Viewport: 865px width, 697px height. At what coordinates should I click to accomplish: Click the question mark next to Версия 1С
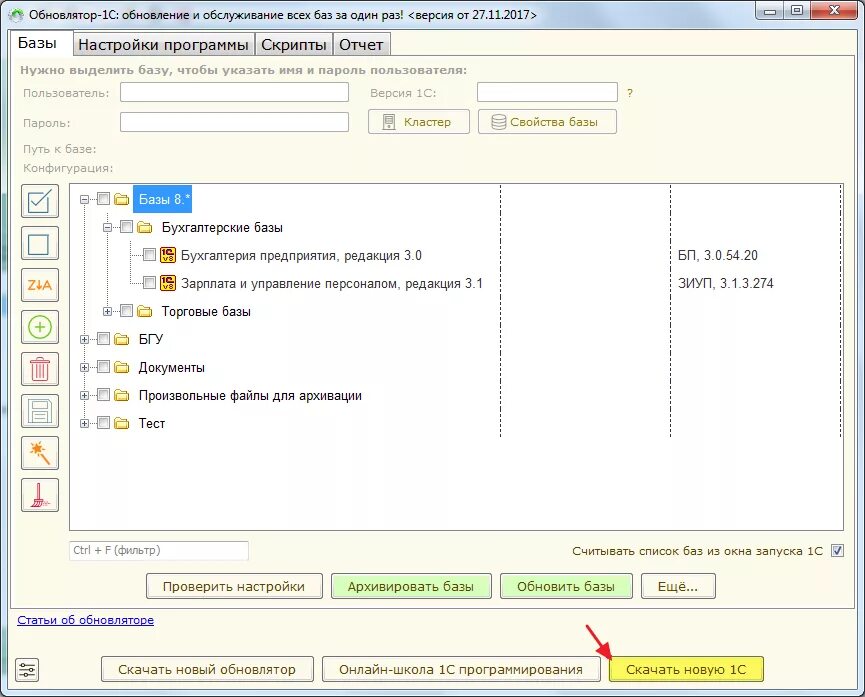click(629, 93)
